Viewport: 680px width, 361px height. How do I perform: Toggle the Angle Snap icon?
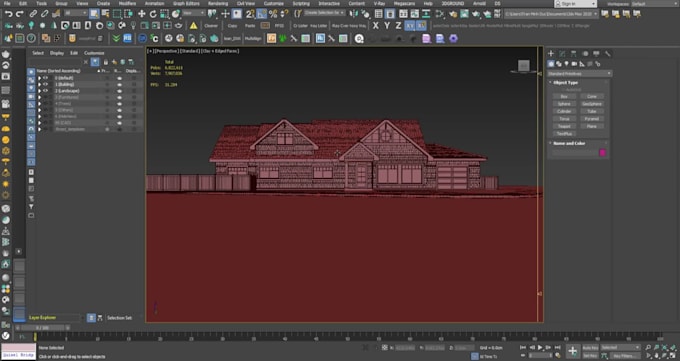point(262,14)
